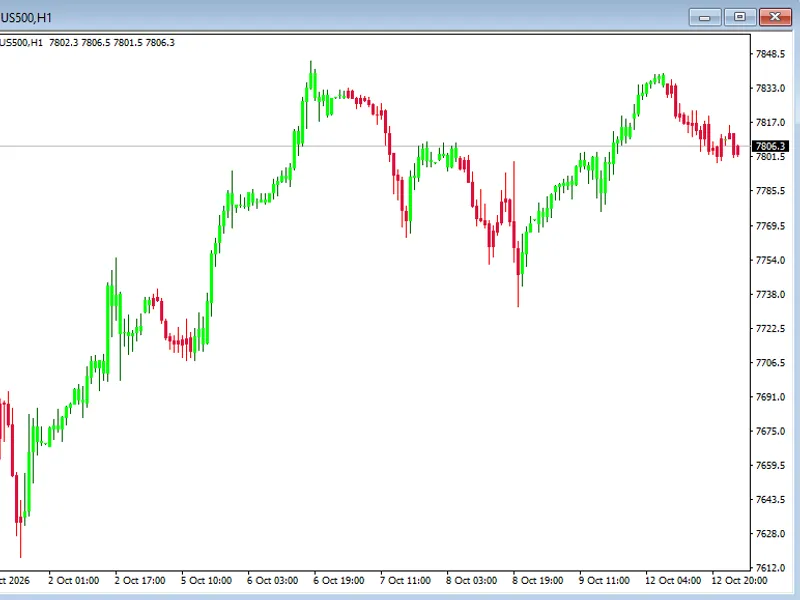
Task: Close the US500,H1 chart window
Action: pyautogui.click(x=775, y=17)
